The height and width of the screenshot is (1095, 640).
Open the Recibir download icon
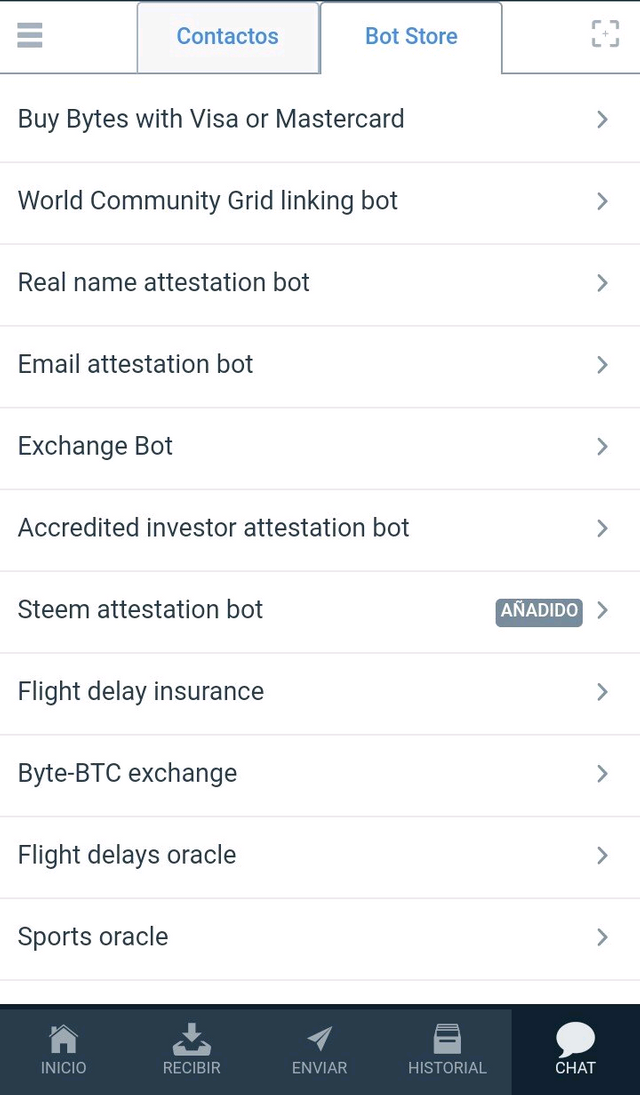[191, 1040]
